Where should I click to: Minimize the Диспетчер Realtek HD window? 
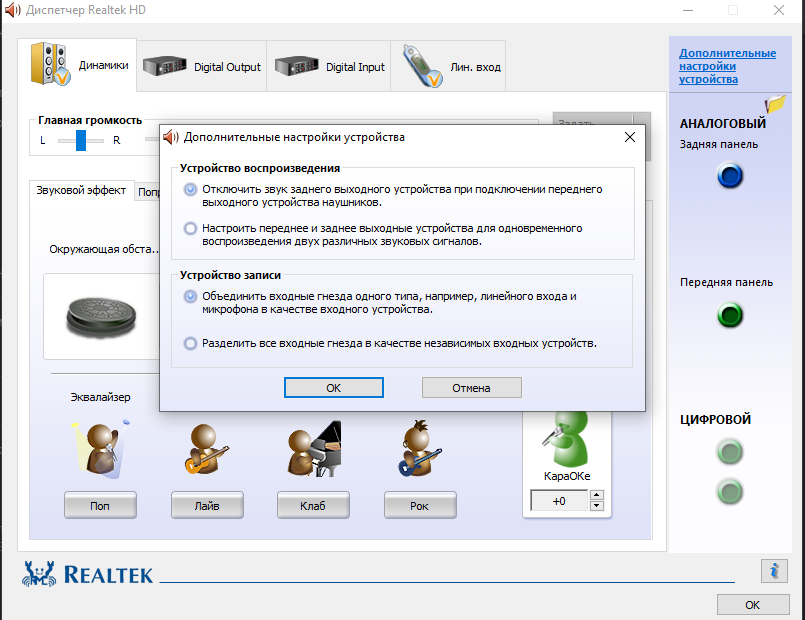pyautogui.click(x=688, y=10)
